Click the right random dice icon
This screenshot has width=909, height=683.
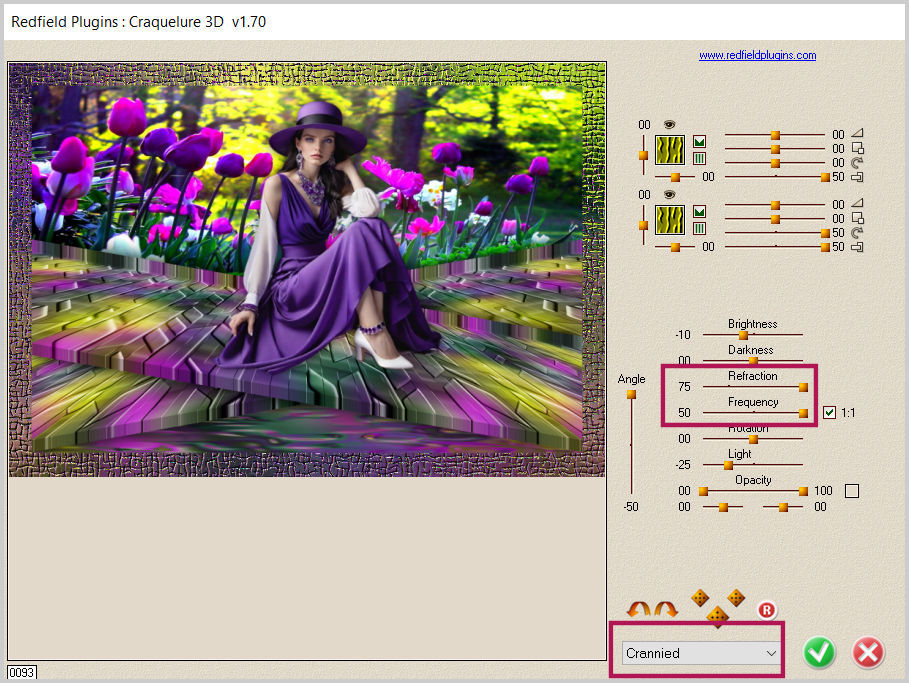tap(736, 598)
